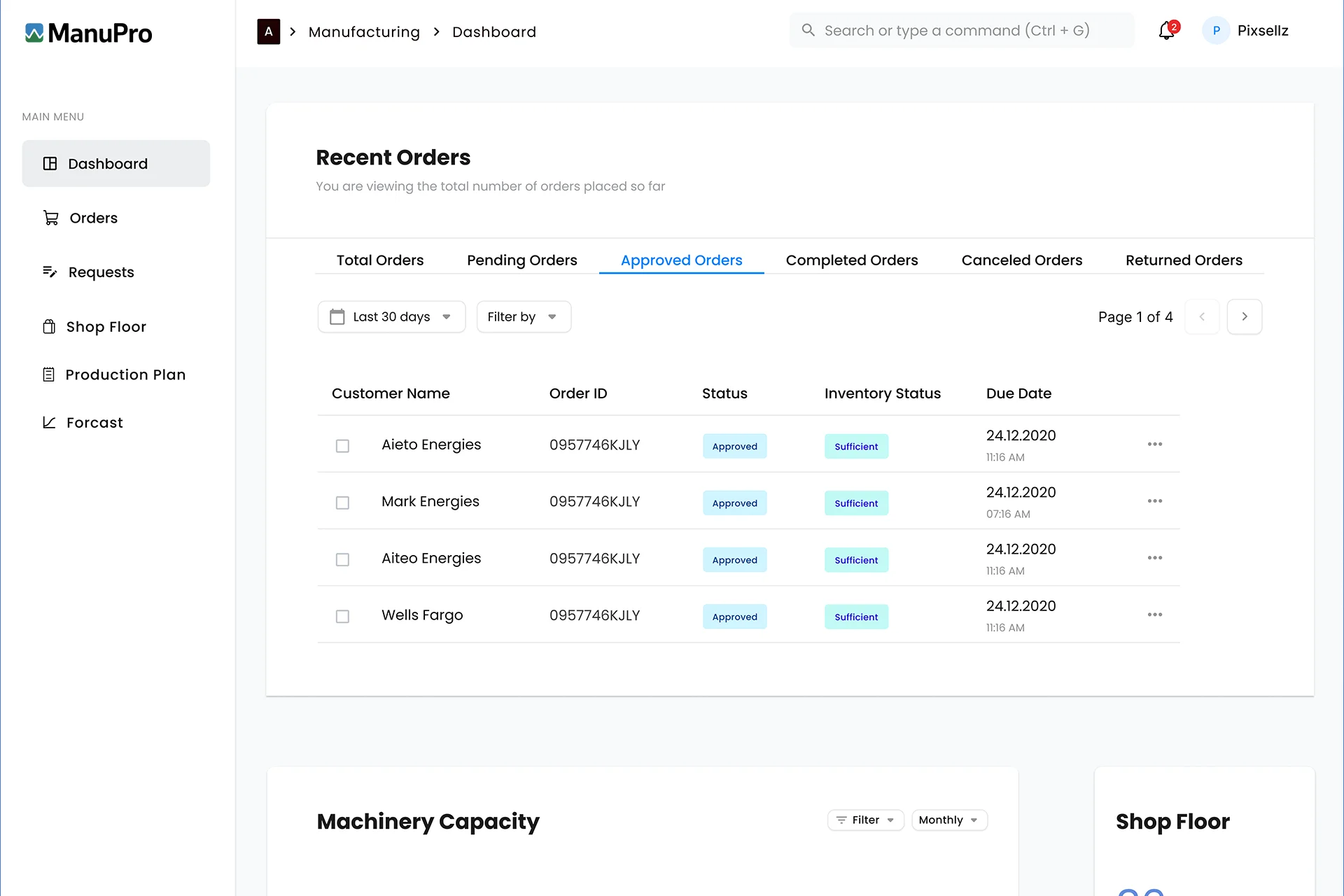Tick the Mark Energies checkbox
The height and width of the screenshot is (896, 1344).
coord(342,503)
